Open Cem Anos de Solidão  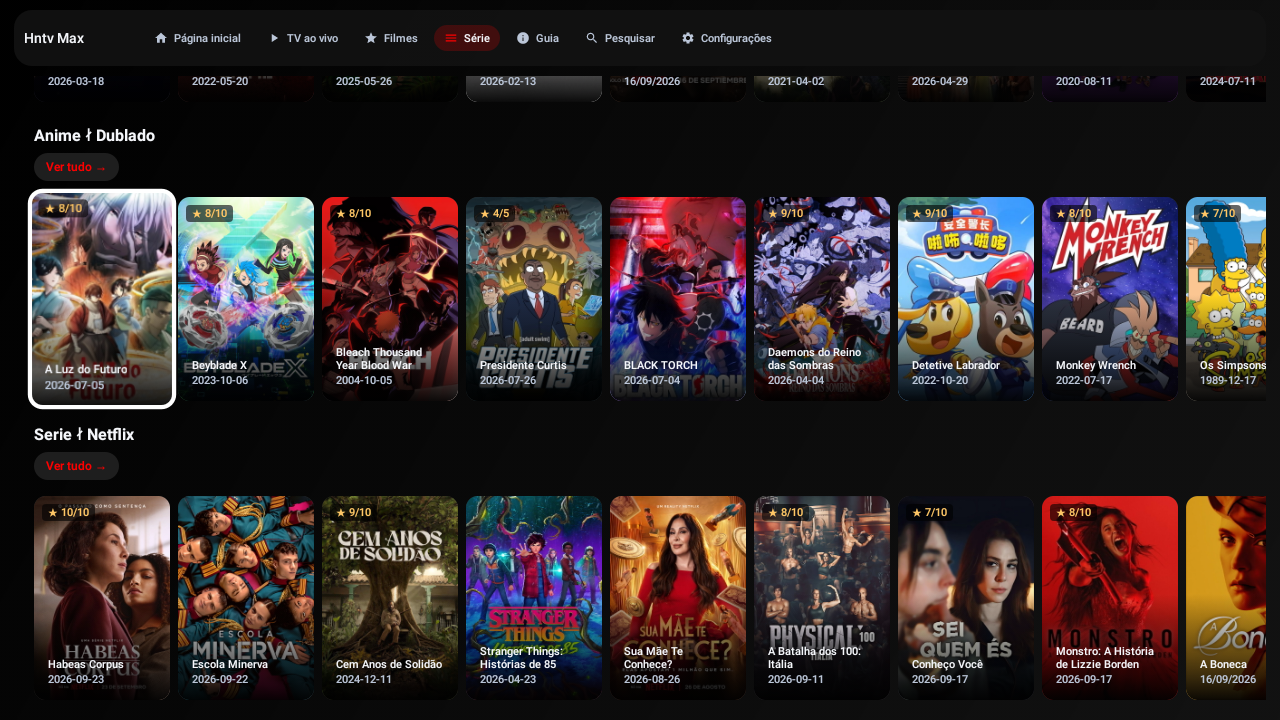point(390,598)
